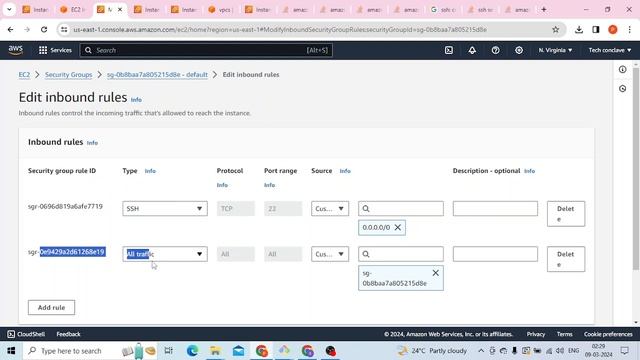
Task: Open Cookie preferences footer link
Action: point(608,334)
